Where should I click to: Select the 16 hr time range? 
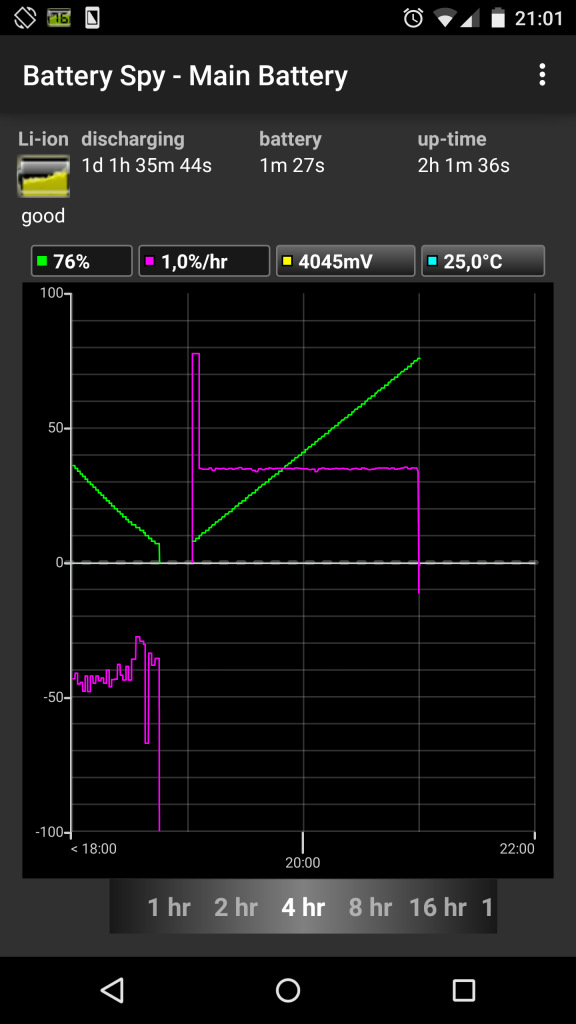[438, 907]
